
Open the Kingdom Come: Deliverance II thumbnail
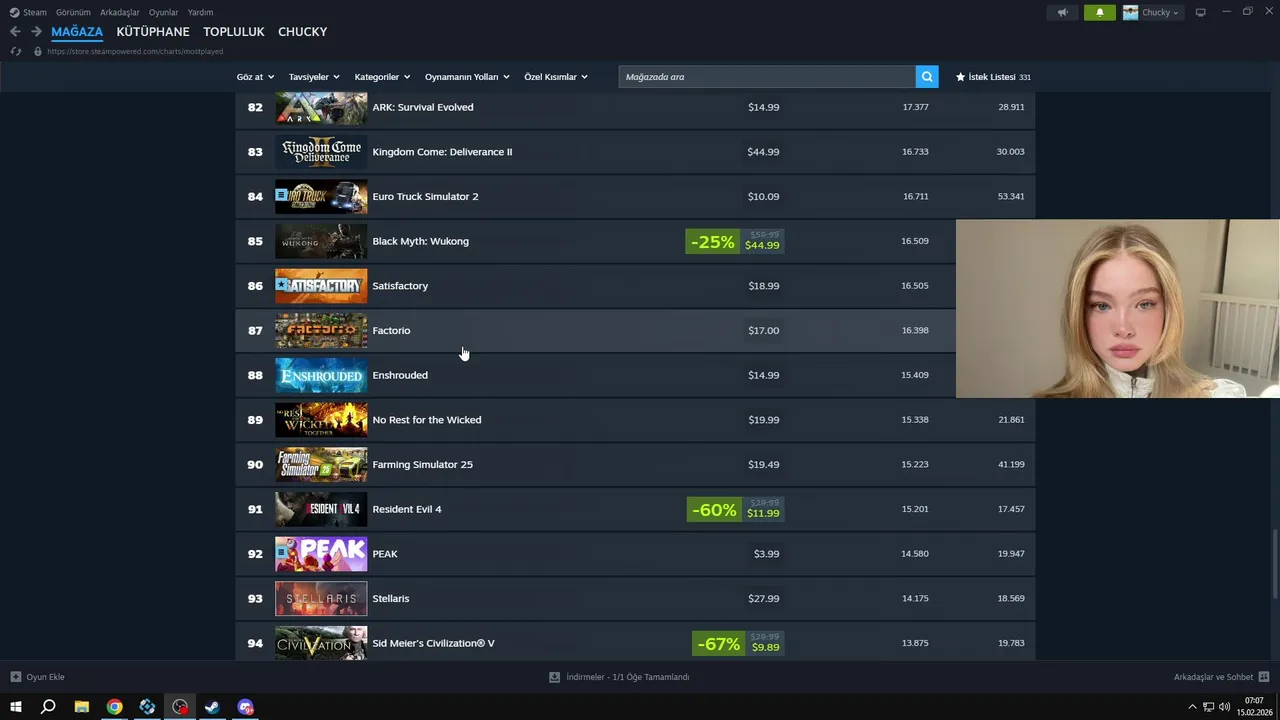321,152
